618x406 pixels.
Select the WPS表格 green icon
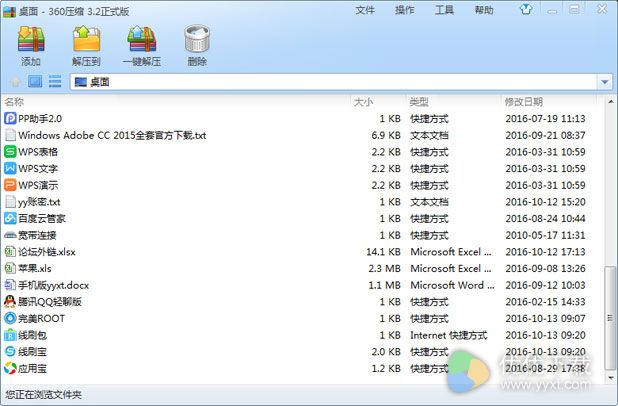pyautogui.click(x=10, y=152)
